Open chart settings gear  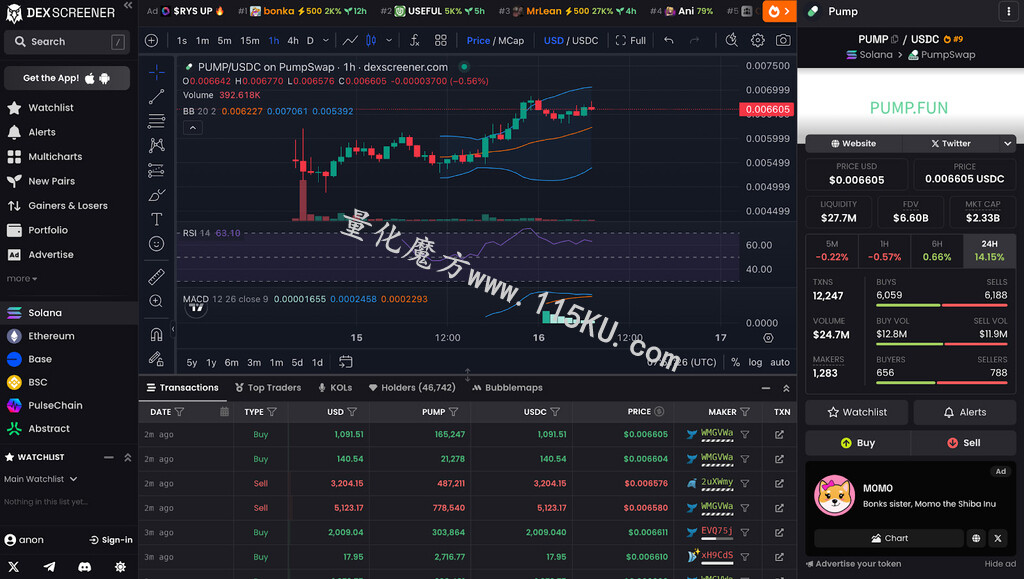point(758,40)
